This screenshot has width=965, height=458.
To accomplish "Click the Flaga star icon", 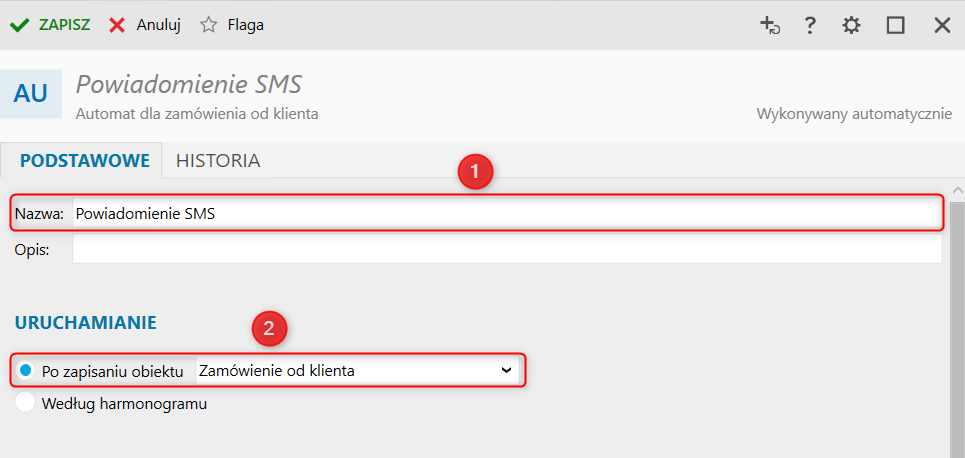I will coord(209,25).
